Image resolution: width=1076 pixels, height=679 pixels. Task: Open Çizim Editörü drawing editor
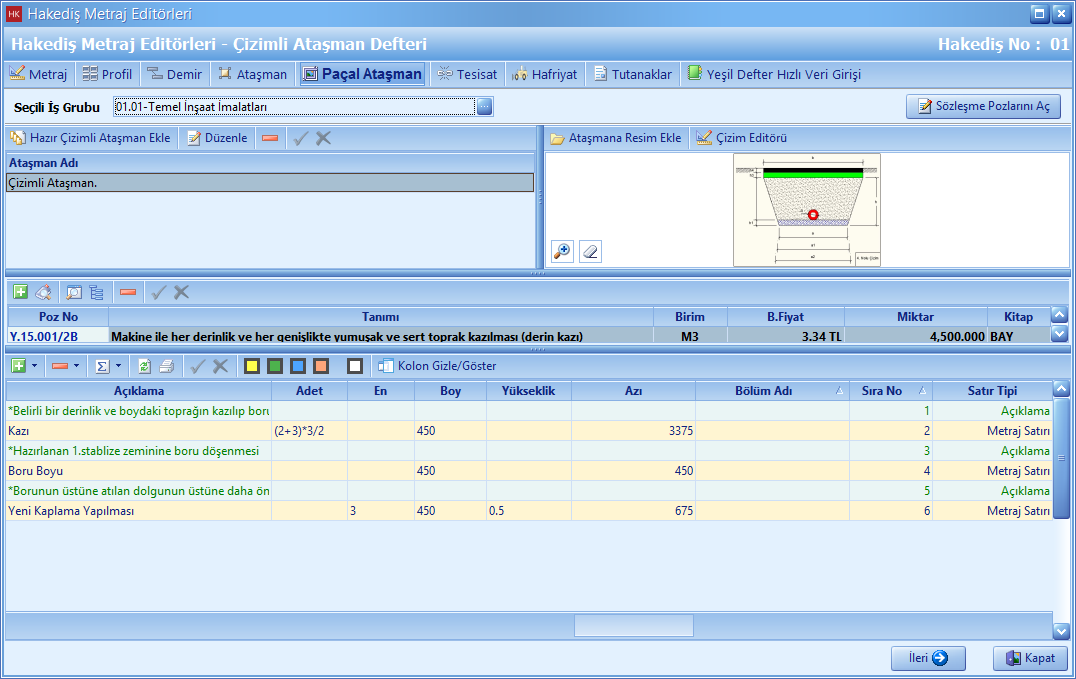click(742, 138)
